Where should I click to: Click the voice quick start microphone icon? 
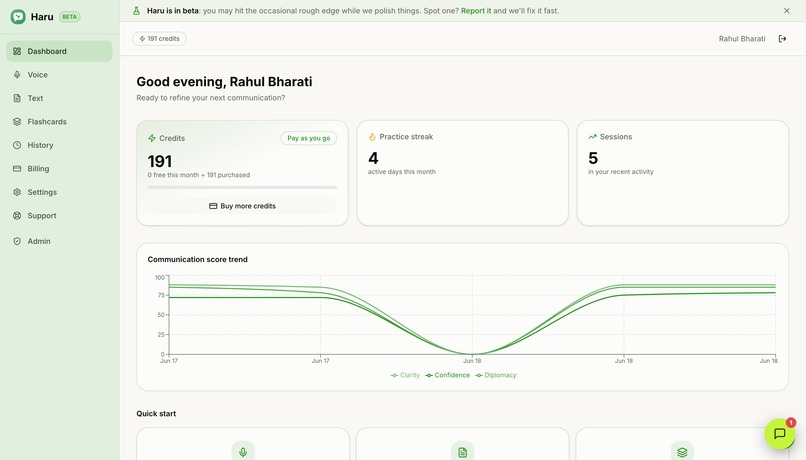pyautogui.click(x=243, y=452)
